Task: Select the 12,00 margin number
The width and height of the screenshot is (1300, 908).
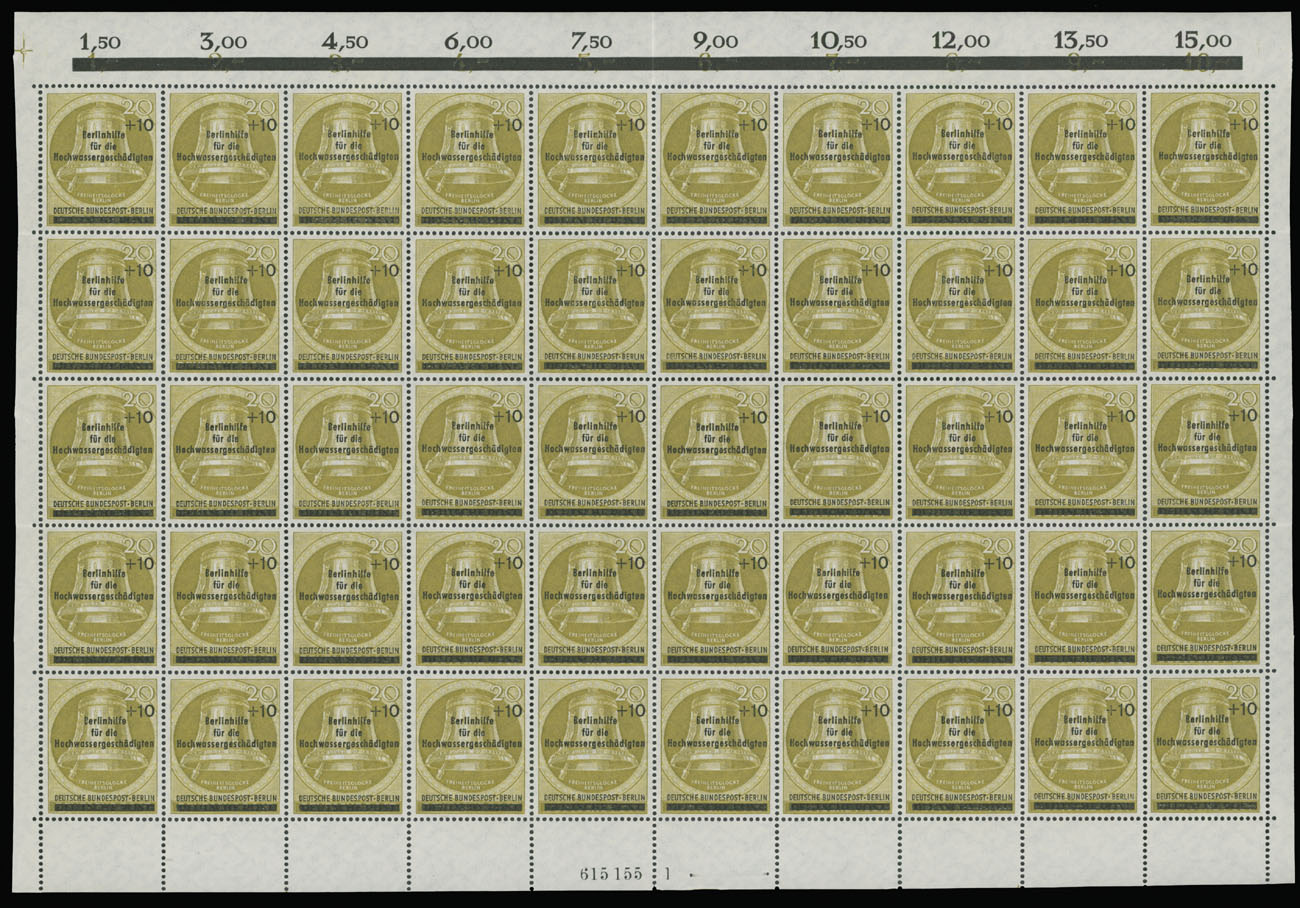Action: click(x=959, y=42)
